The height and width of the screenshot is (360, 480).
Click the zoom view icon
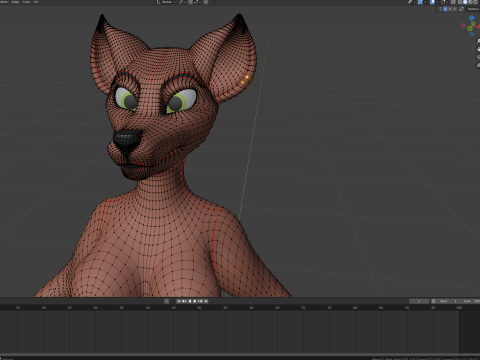(x=478, y=41)
